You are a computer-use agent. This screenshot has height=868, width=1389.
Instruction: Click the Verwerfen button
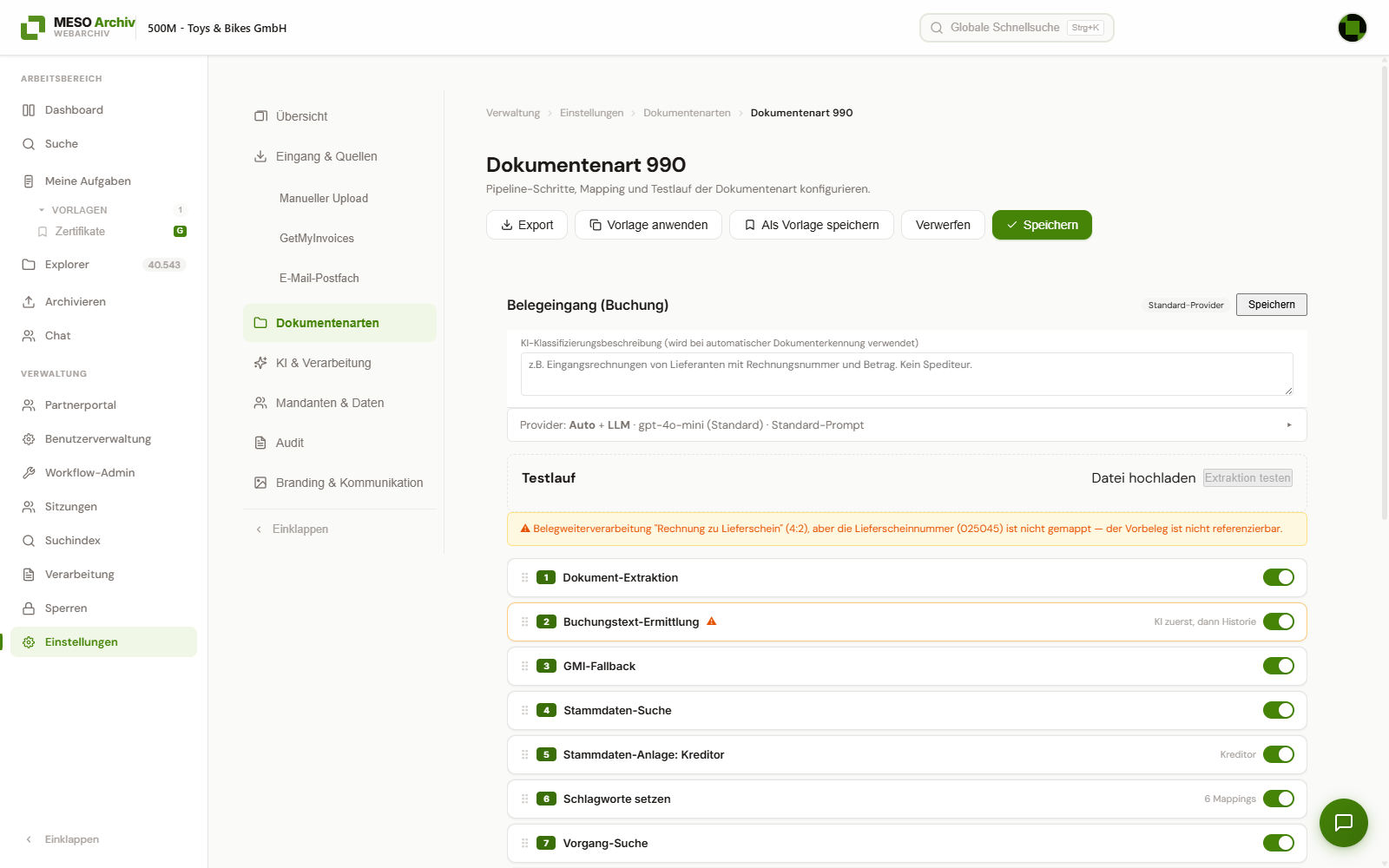[x=943, y=225]
